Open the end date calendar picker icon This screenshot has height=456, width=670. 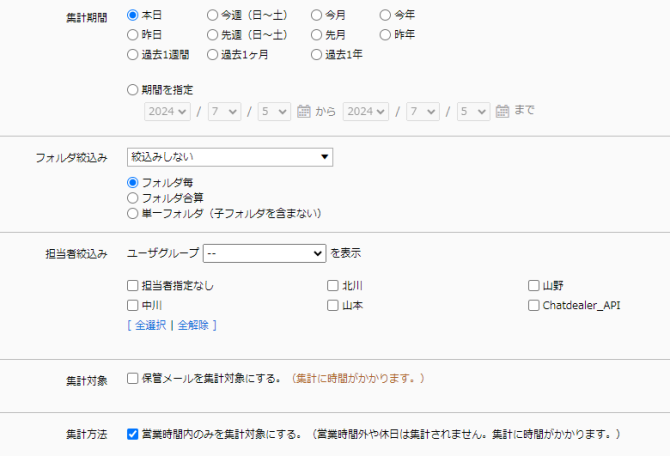click(502, 111)
